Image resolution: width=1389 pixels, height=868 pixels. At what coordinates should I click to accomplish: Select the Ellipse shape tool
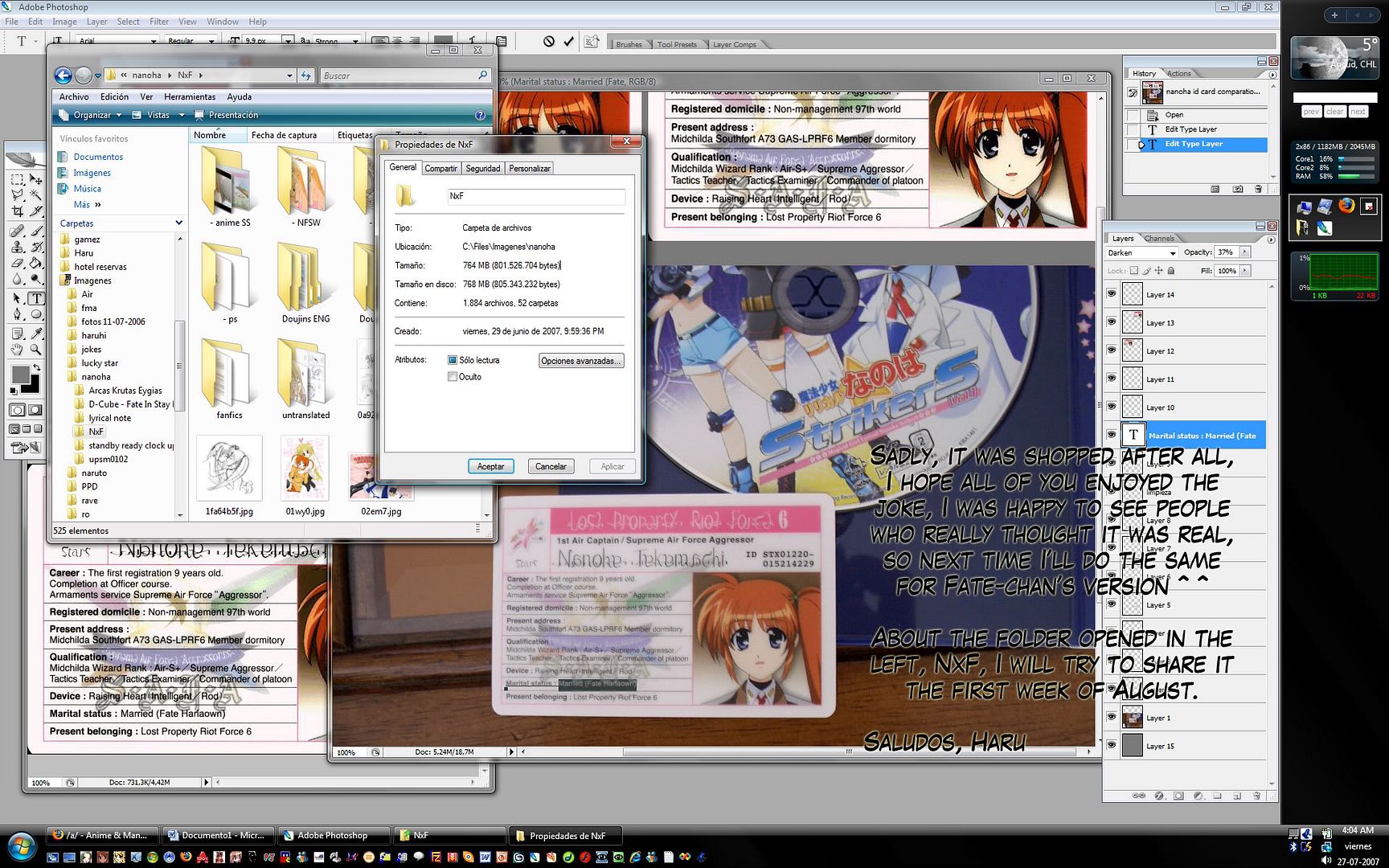(x=36, y=314)
